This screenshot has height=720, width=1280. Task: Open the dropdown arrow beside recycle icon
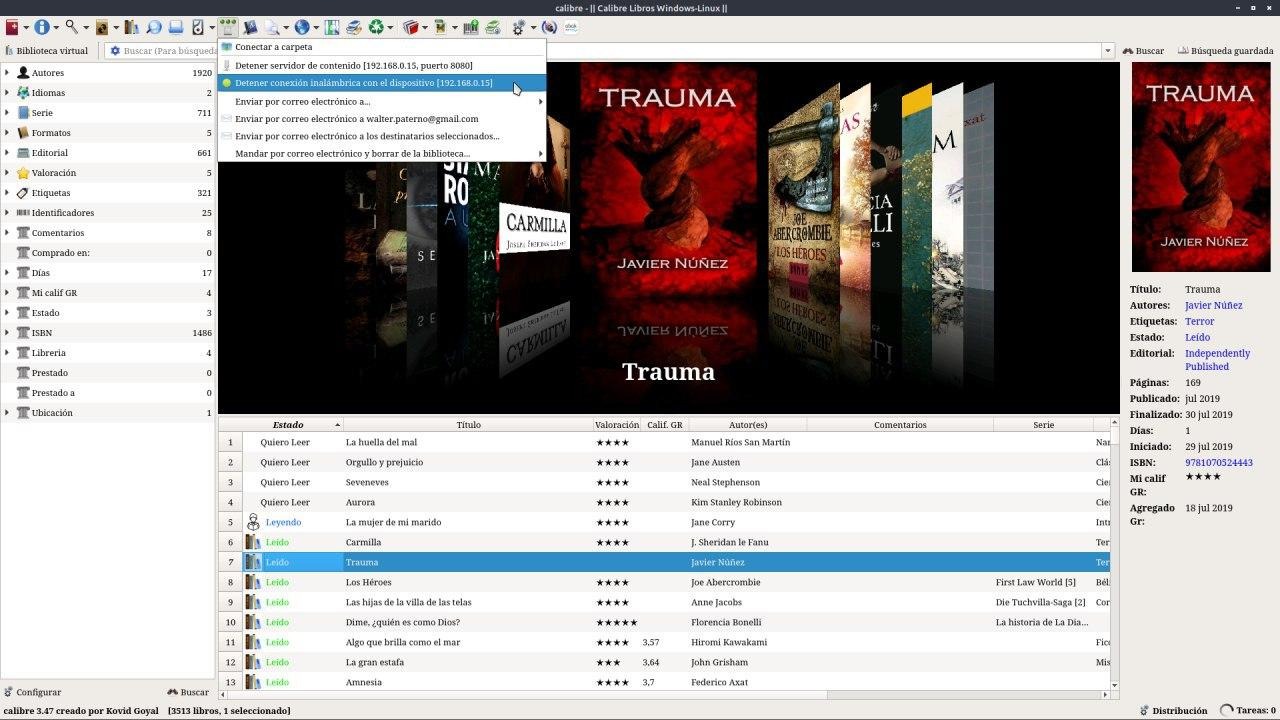tap(390, 28)
